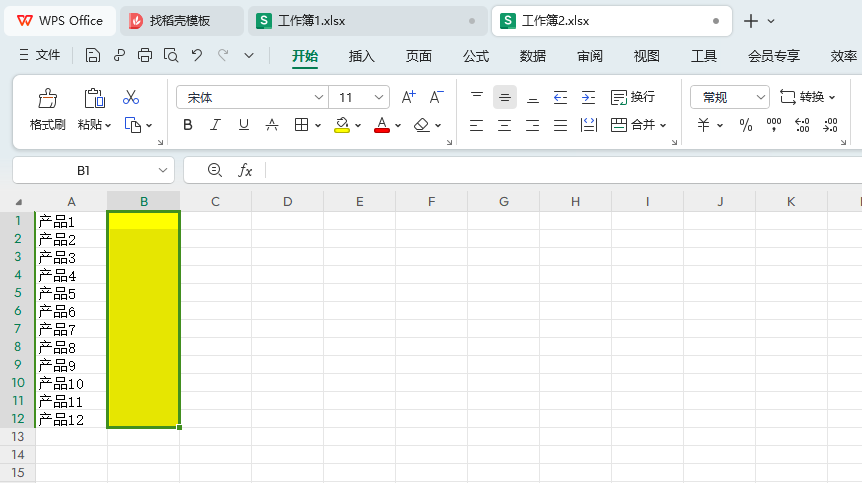Click the Increase Indent icon
862x483 pixels.
tap(588, 97)
